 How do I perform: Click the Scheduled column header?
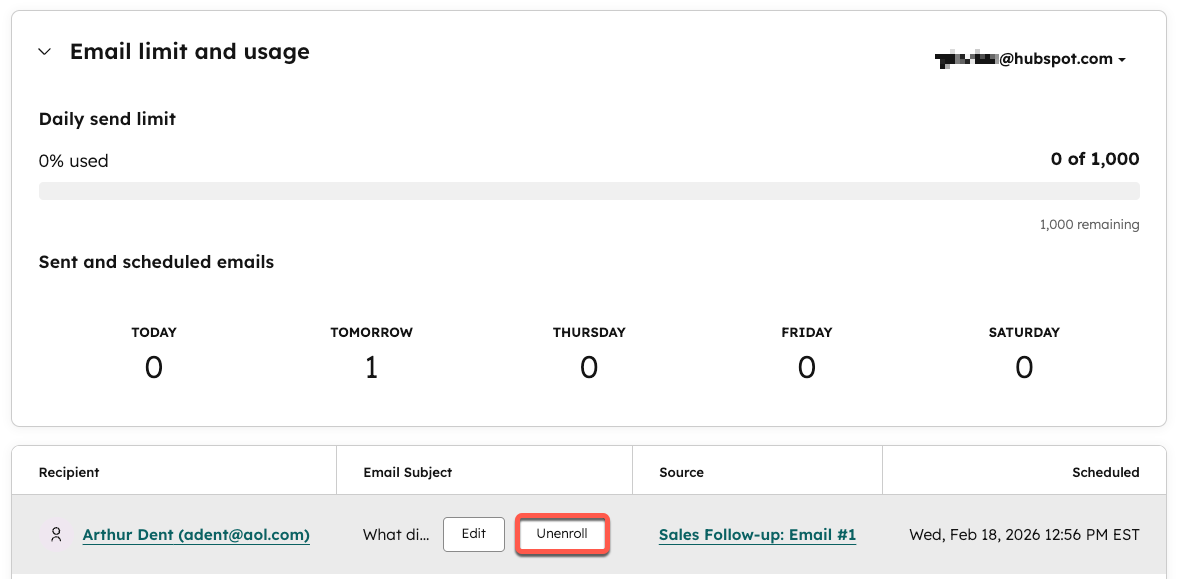pos(1106,472)
